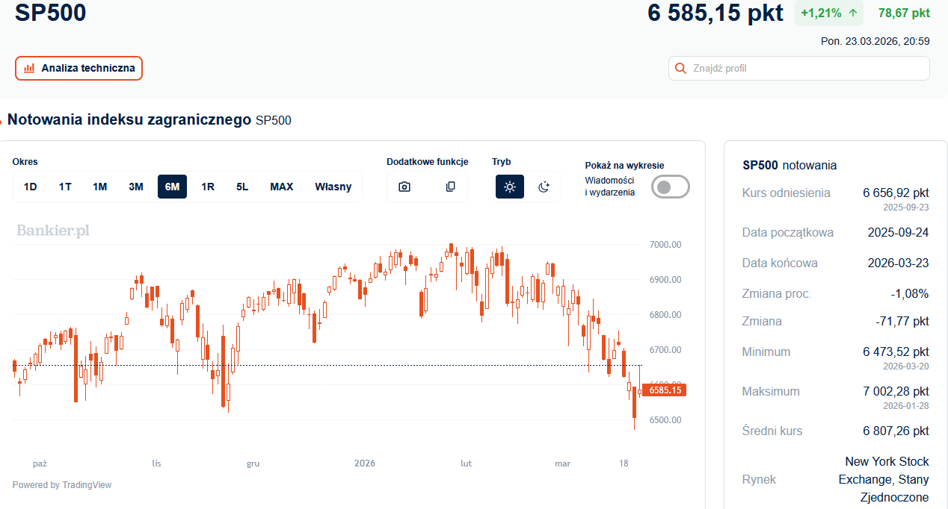The height and width of the screenshot is (509, 948).
Task: Choose the 1M time range
Action: pyautogui.click(x=100, y=187)
